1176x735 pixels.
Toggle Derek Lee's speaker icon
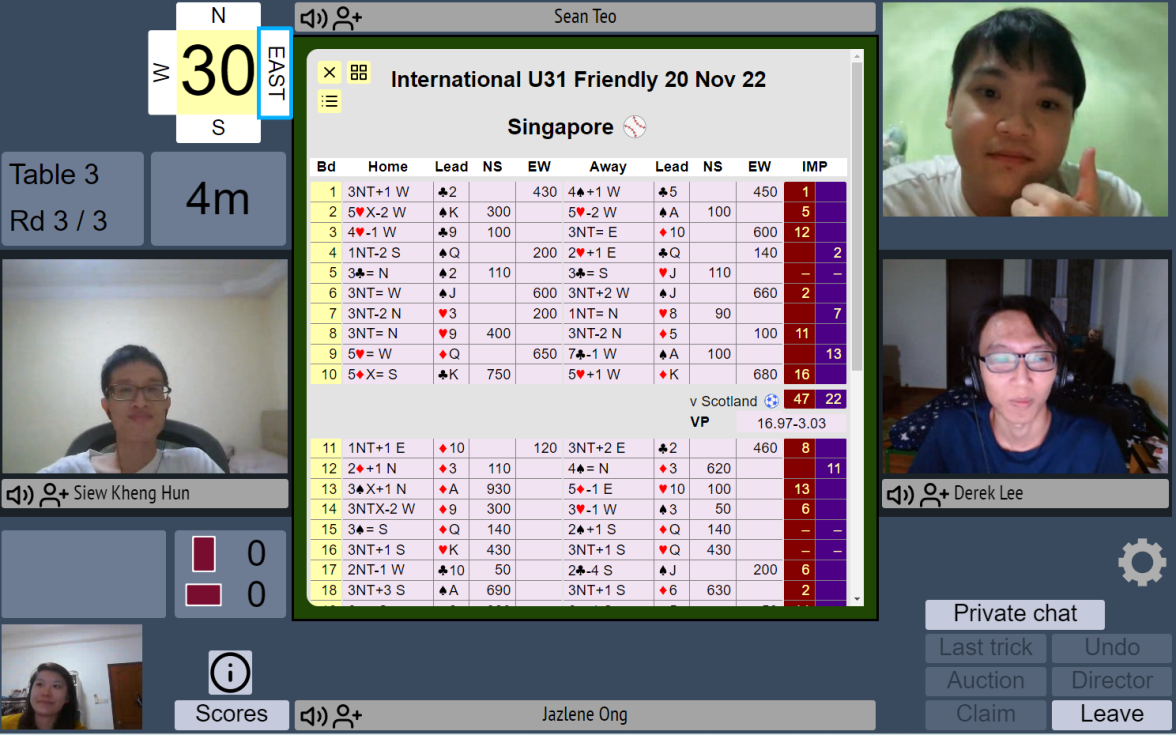point(900,494)
